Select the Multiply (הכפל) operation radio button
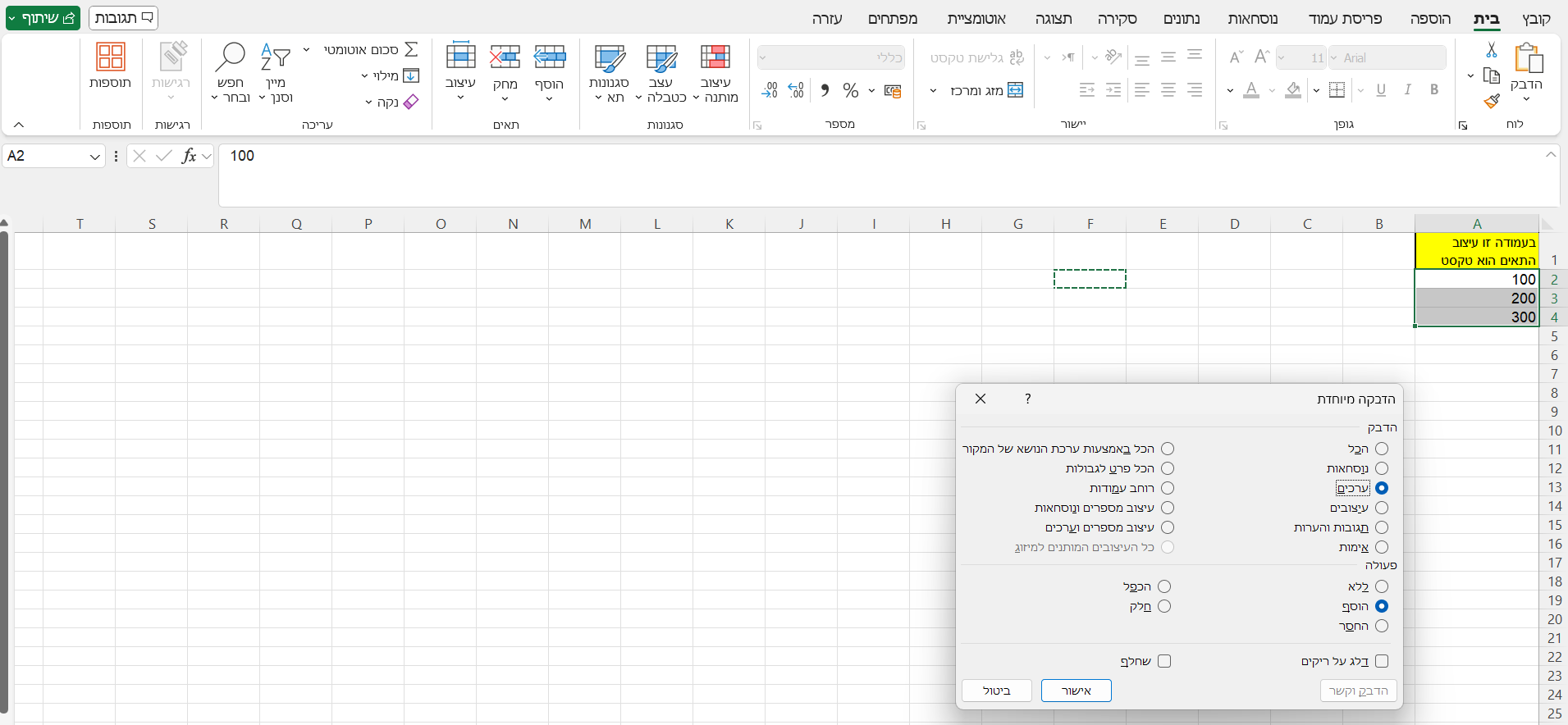The image size is (1568, 725). (x=1164, y=586)
